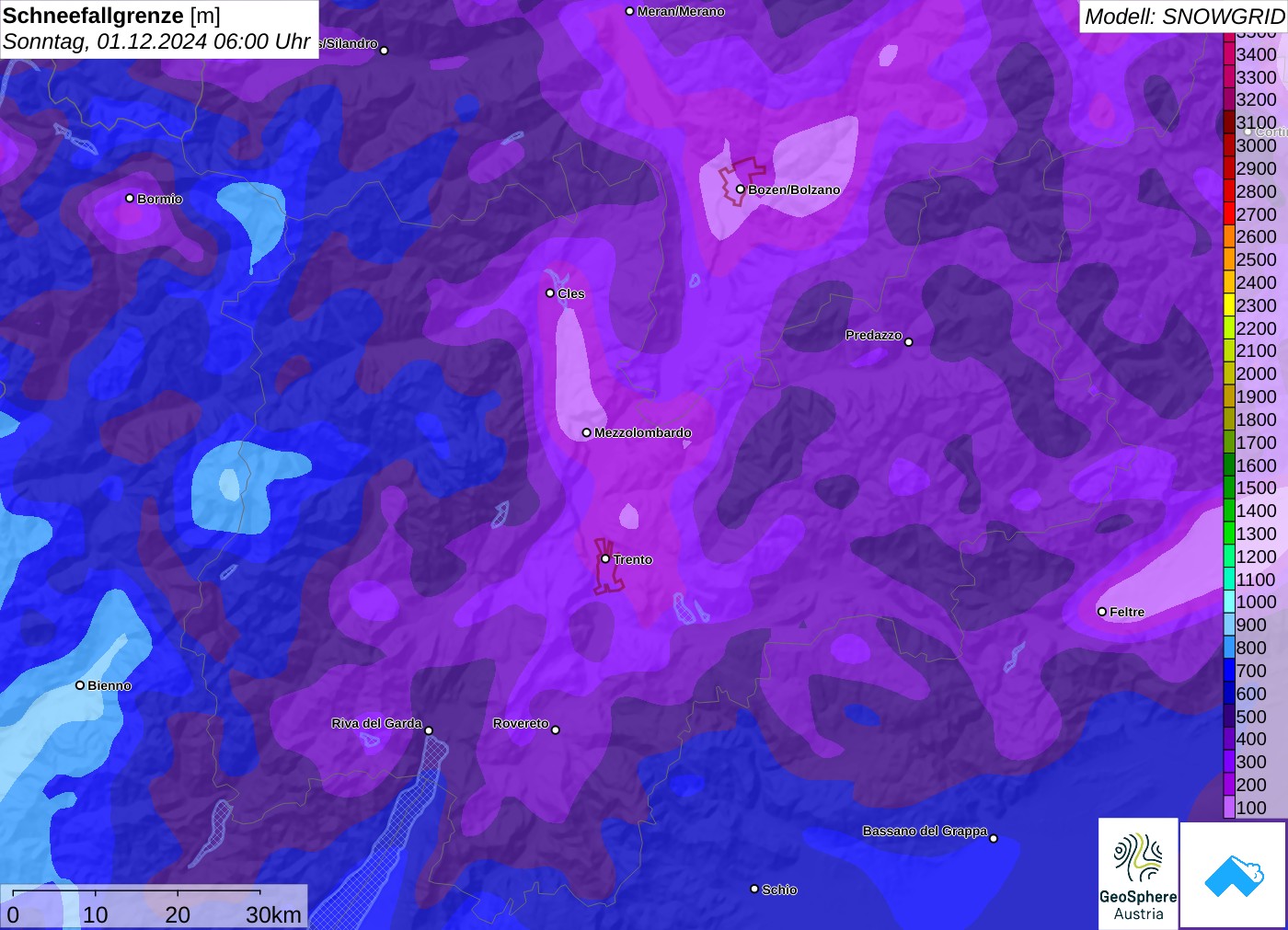
Task: Click the Bozen/Bolzano city marker
Action: pyautogui.click(x=740, y=189)
